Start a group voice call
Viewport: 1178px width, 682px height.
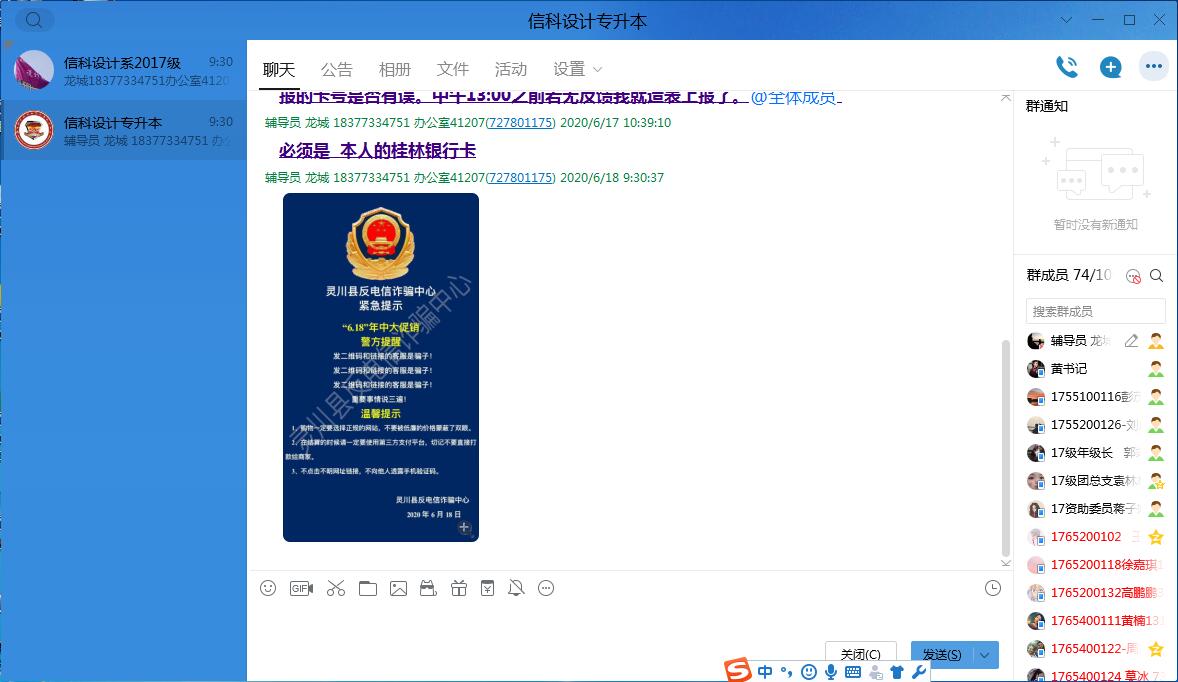pos(1067,68)
